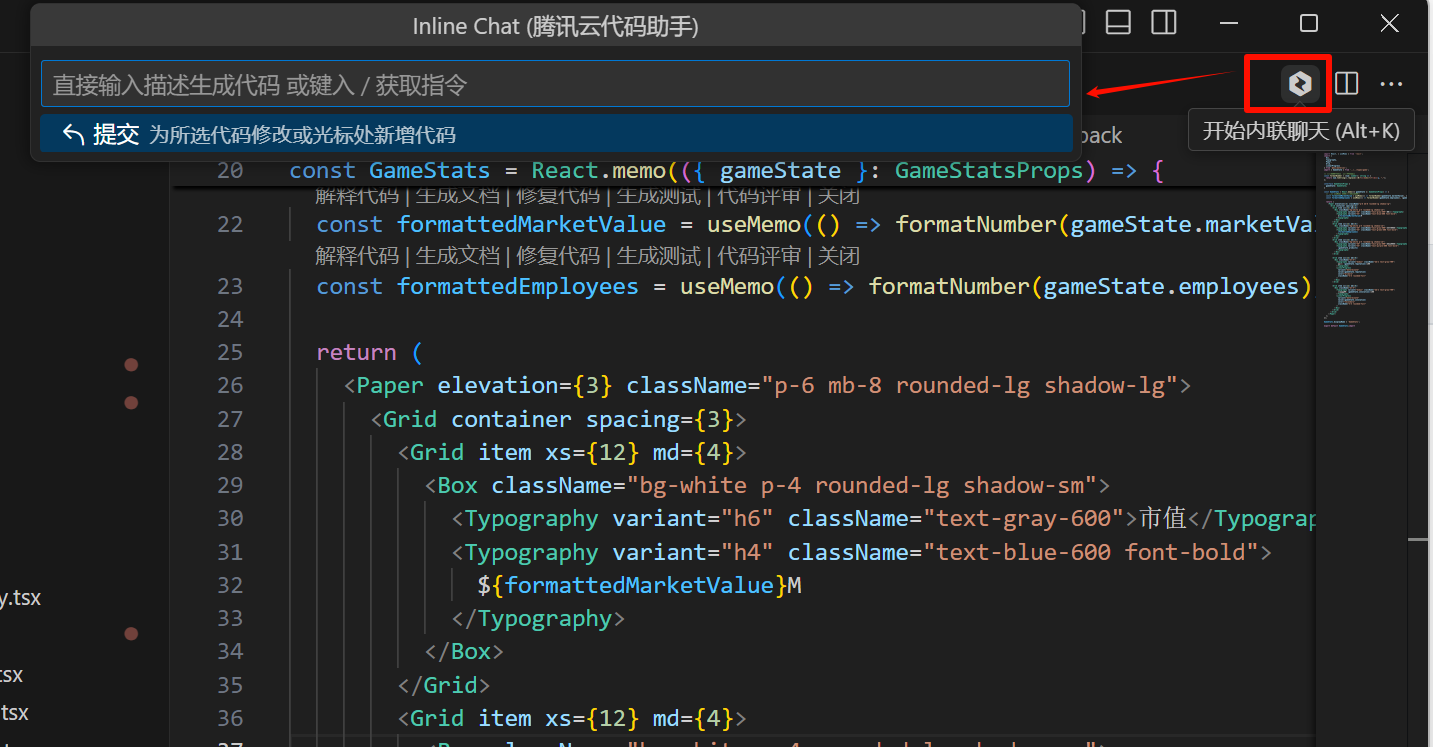Click the Tencent Cloud inline chat icon

click(x=1299, y=84)
